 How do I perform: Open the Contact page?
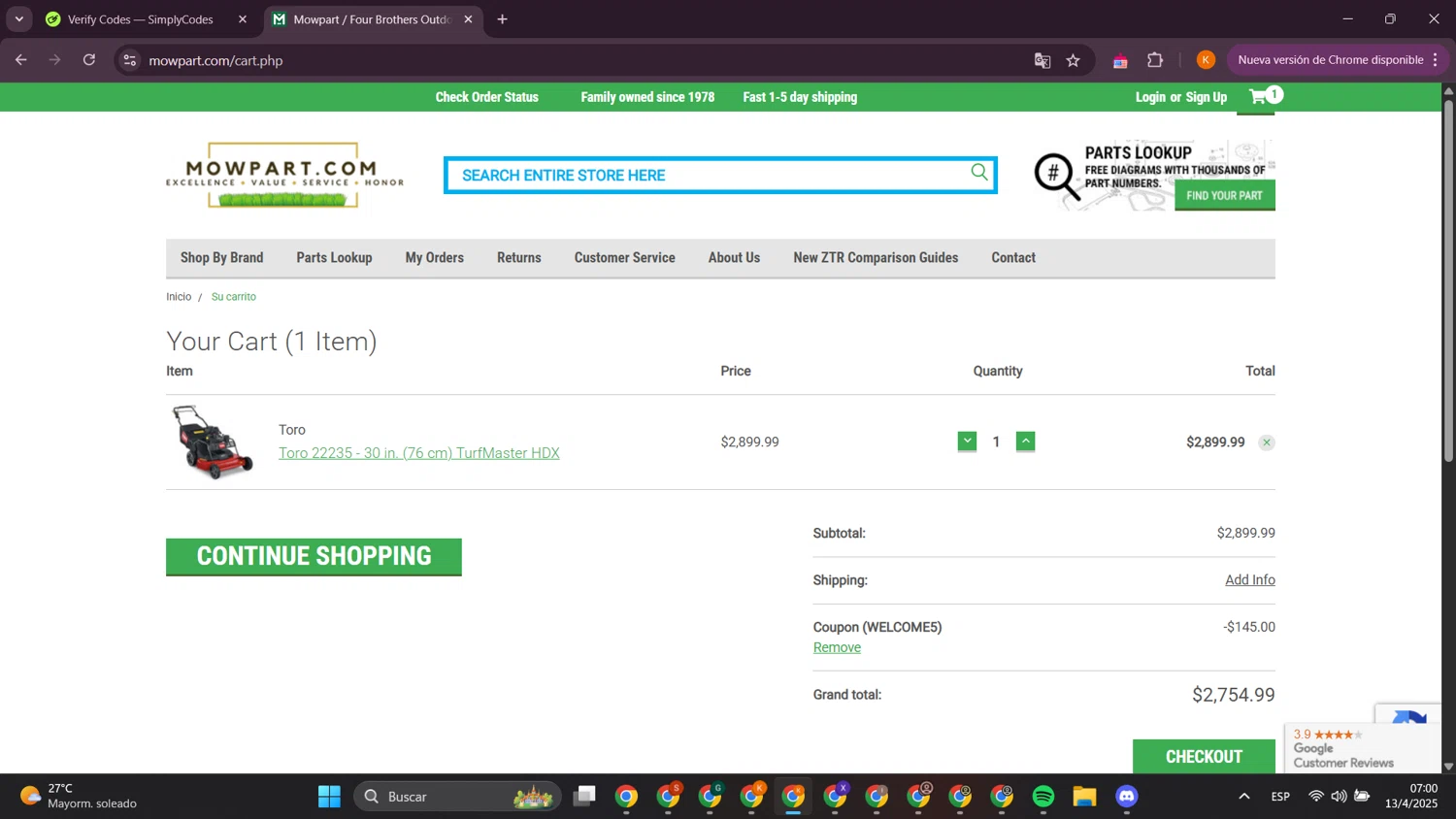[x=1013, y=258]
